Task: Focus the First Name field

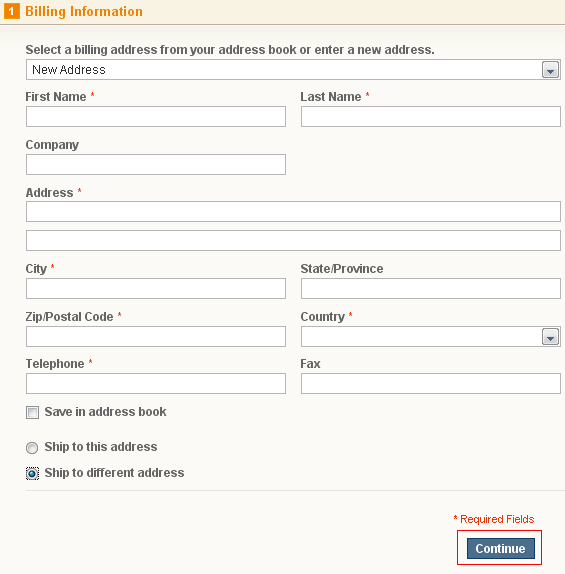Action: 156,116
